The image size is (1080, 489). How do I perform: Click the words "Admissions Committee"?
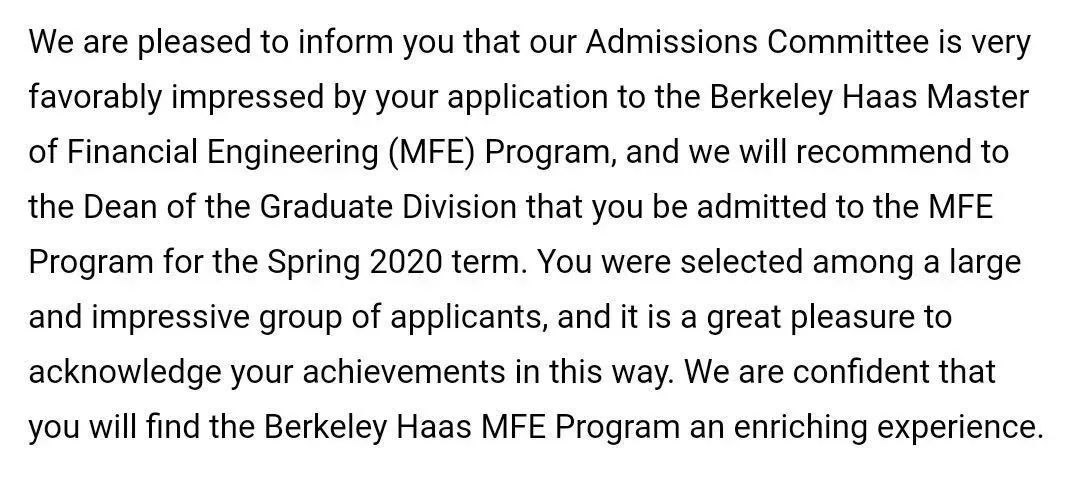pyautogui.click(x=756, y=43)
